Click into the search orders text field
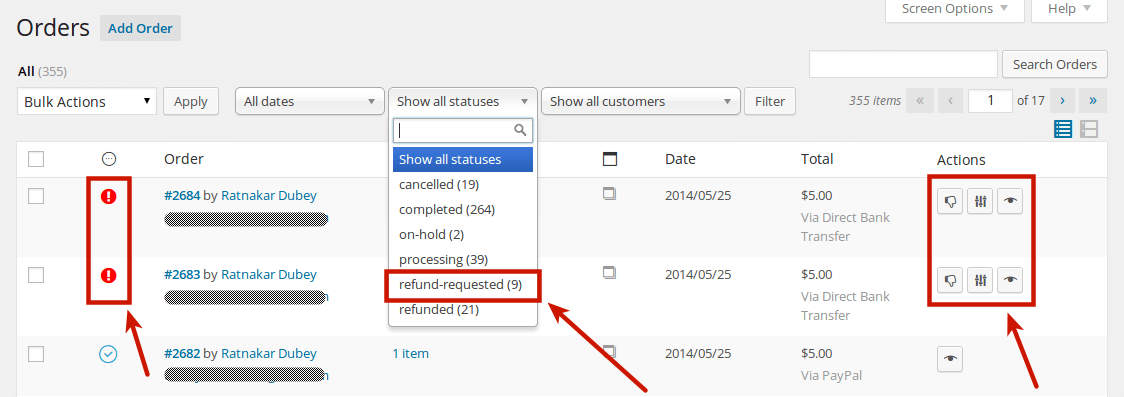Screen dimensions: 1124x397 pos(903,64)
